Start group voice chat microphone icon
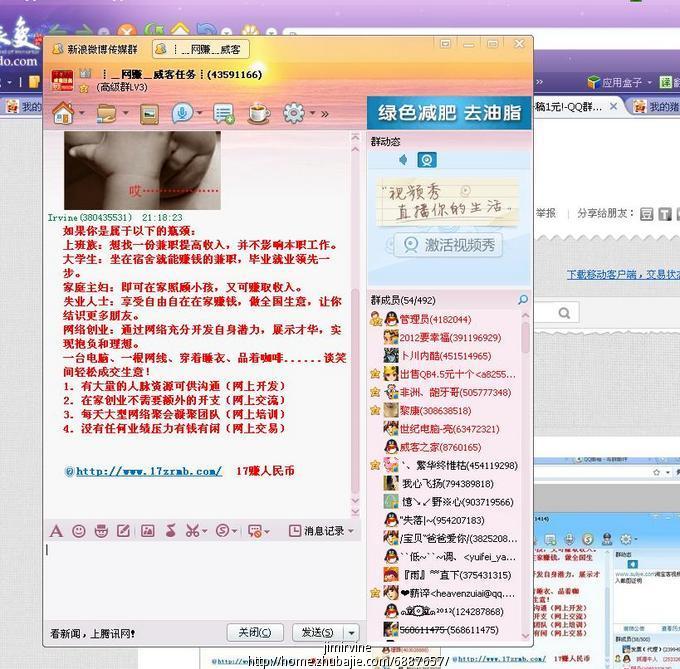The width and height of the screenshot is (680, 669). (182, 113)
